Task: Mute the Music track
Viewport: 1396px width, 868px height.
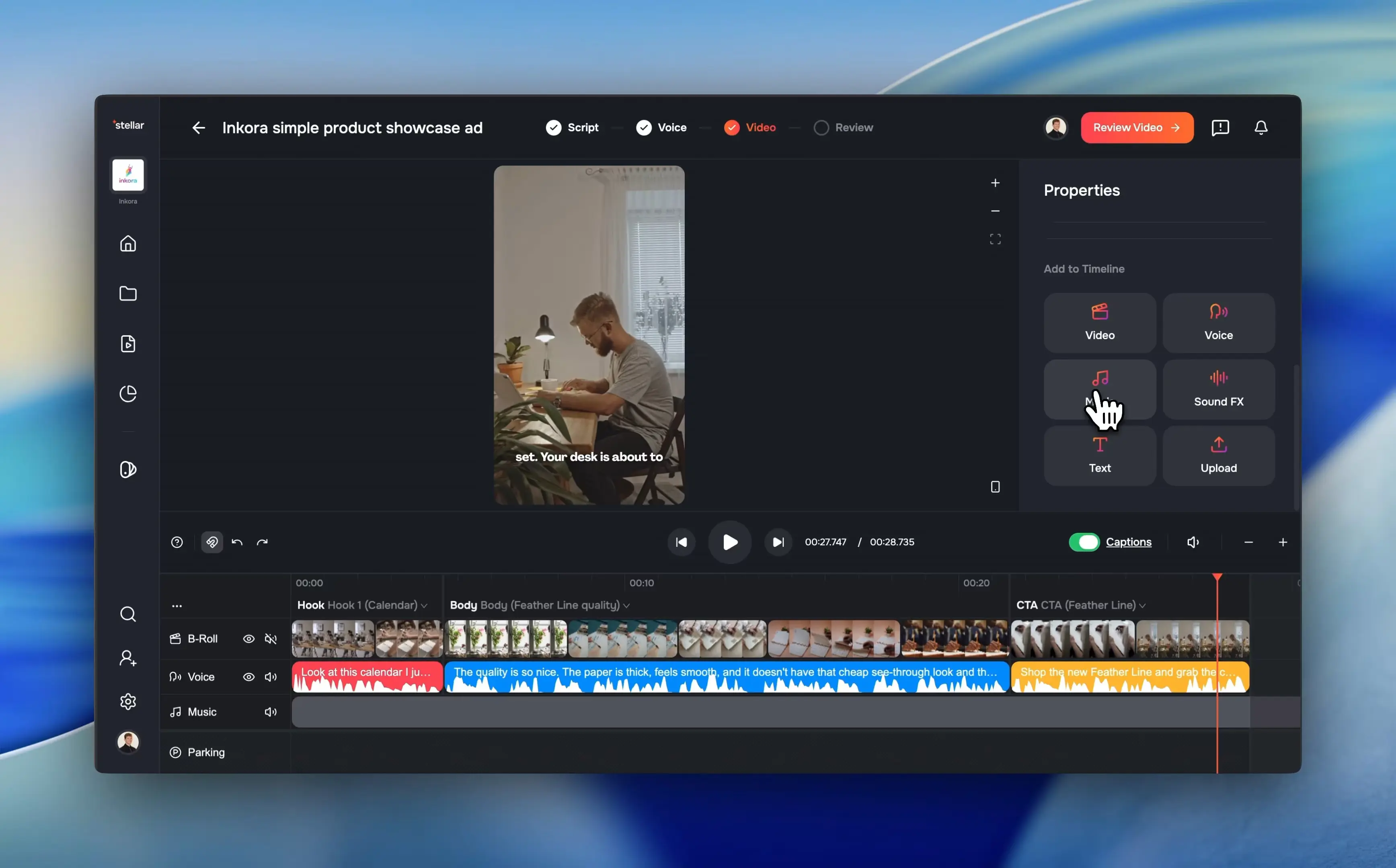Action: click(271, 712)
